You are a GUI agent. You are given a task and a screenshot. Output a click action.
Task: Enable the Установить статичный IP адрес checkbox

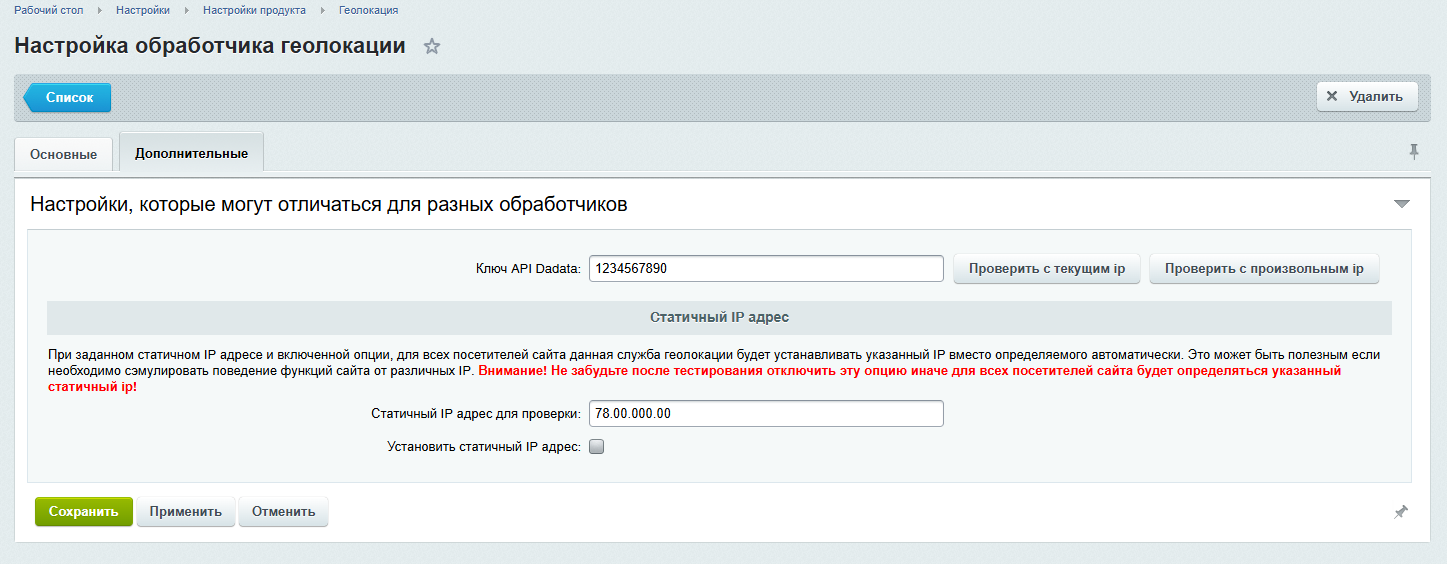597,447
